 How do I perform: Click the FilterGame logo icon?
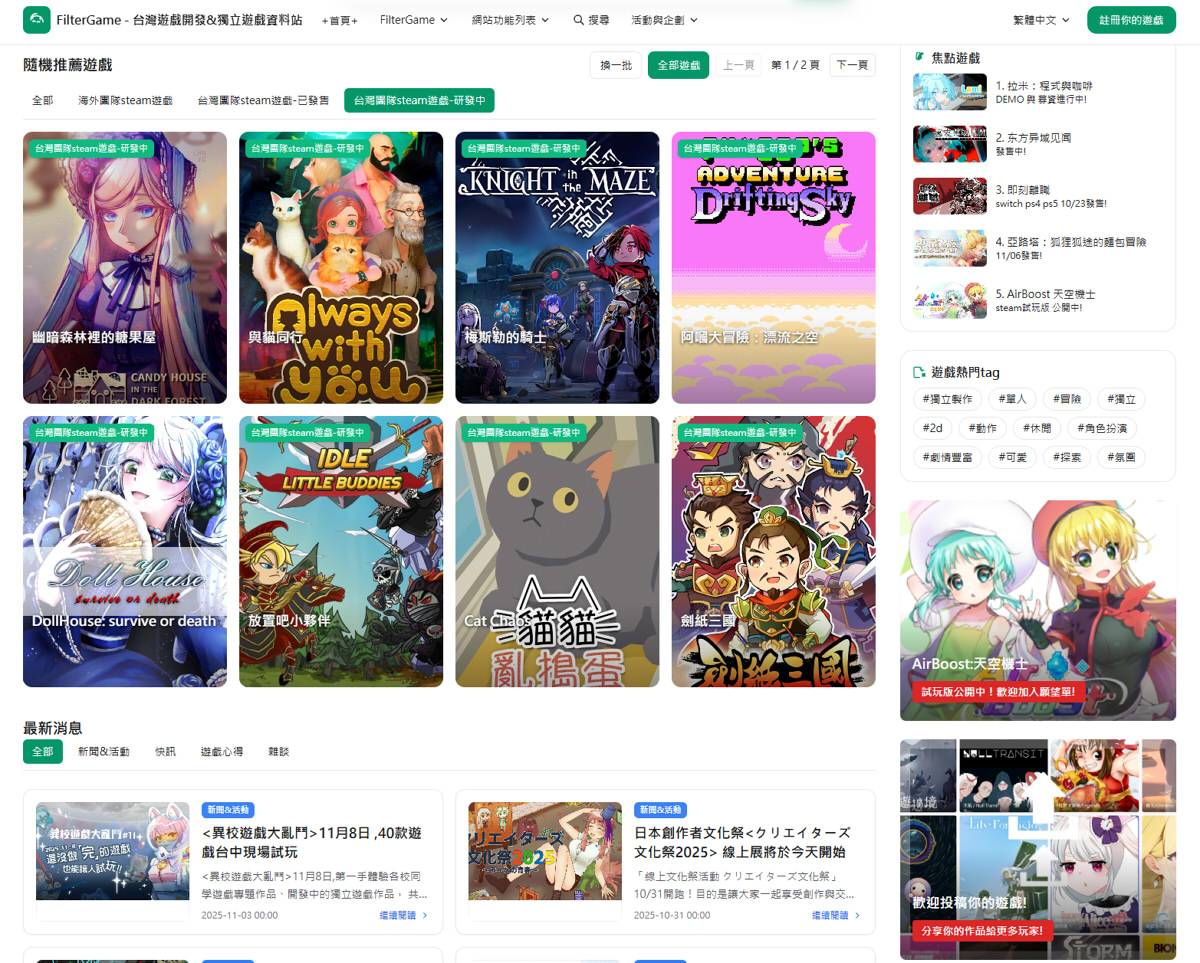37,20
